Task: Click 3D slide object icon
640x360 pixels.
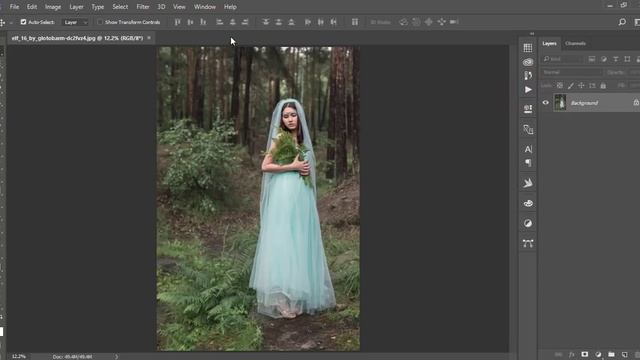Action: [441, 22]
